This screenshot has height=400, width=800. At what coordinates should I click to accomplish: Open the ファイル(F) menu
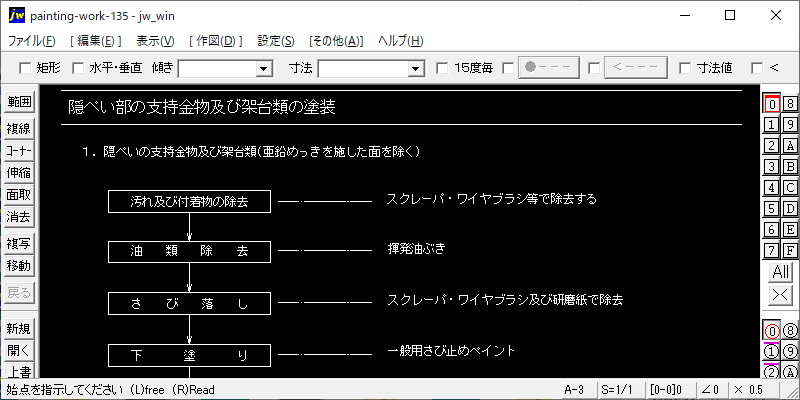pos(32,41)
